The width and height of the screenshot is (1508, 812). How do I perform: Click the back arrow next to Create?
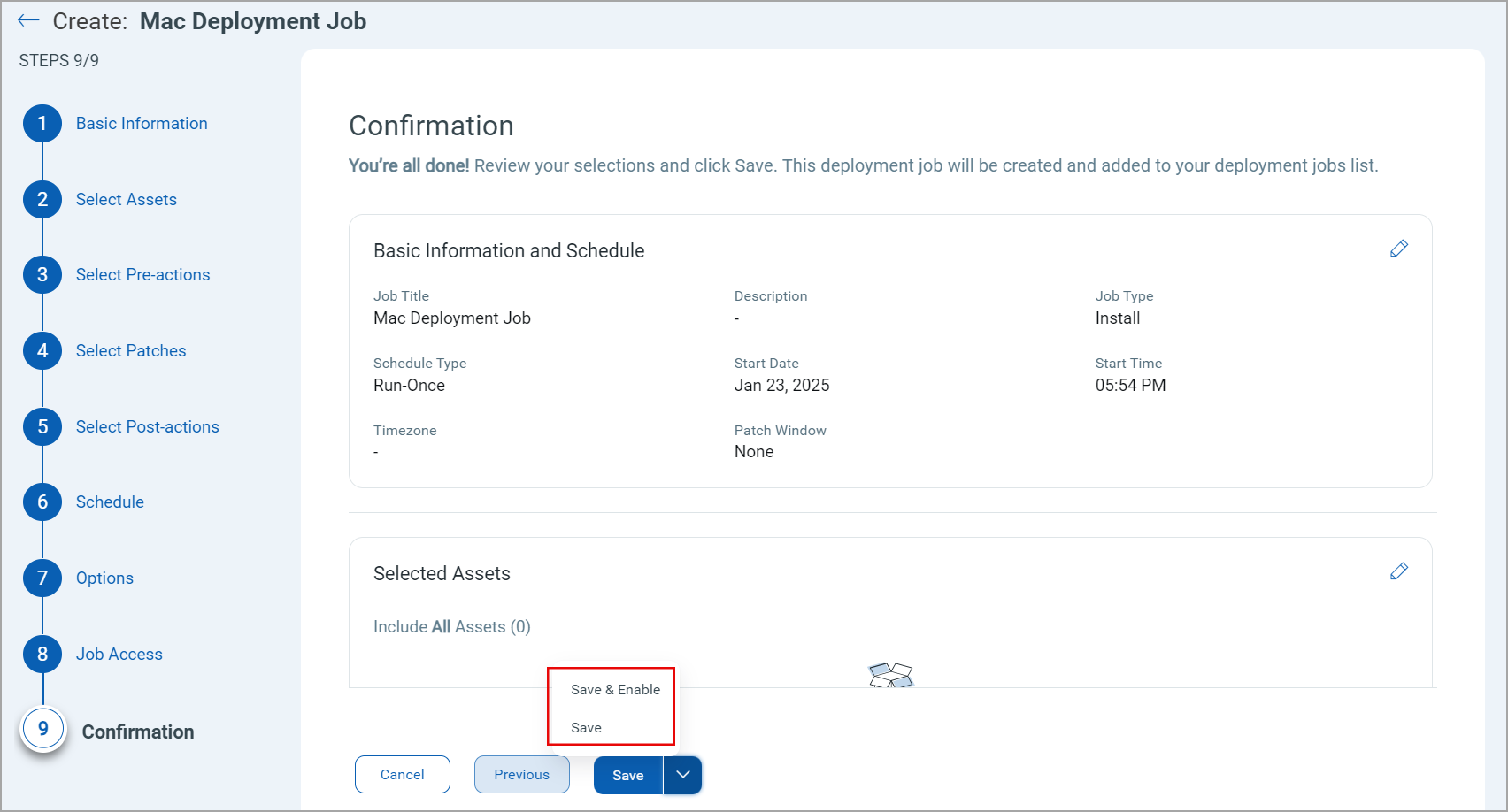pyautogui.click(x=28, y=21)
